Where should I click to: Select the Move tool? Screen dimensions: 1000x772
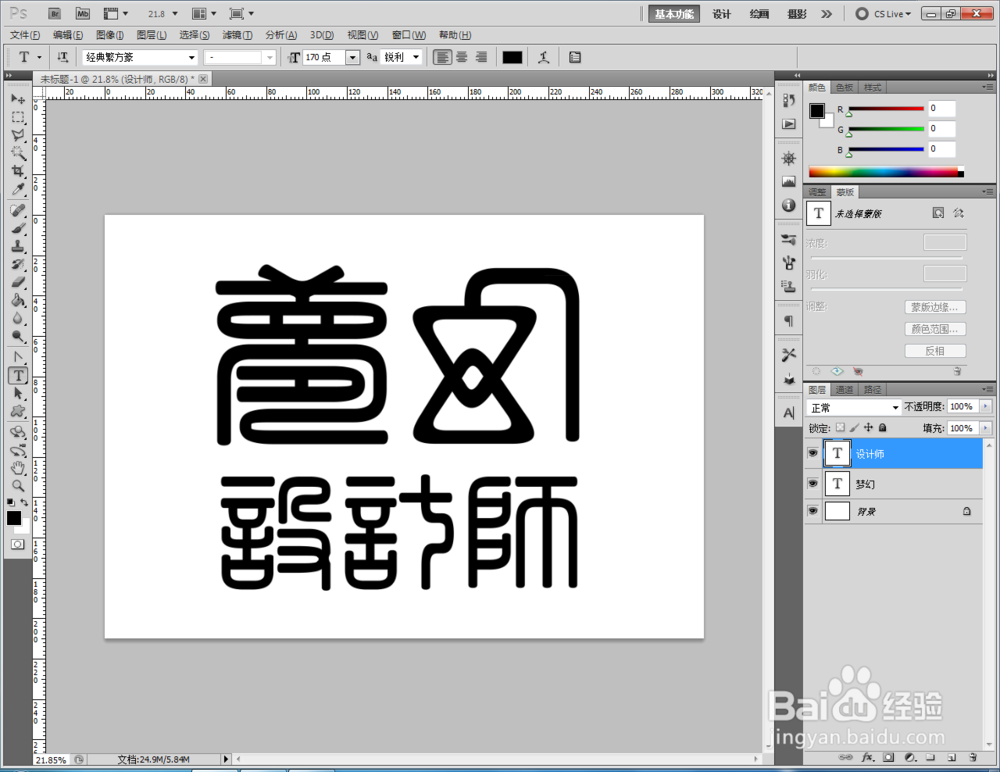pos(18,99)
